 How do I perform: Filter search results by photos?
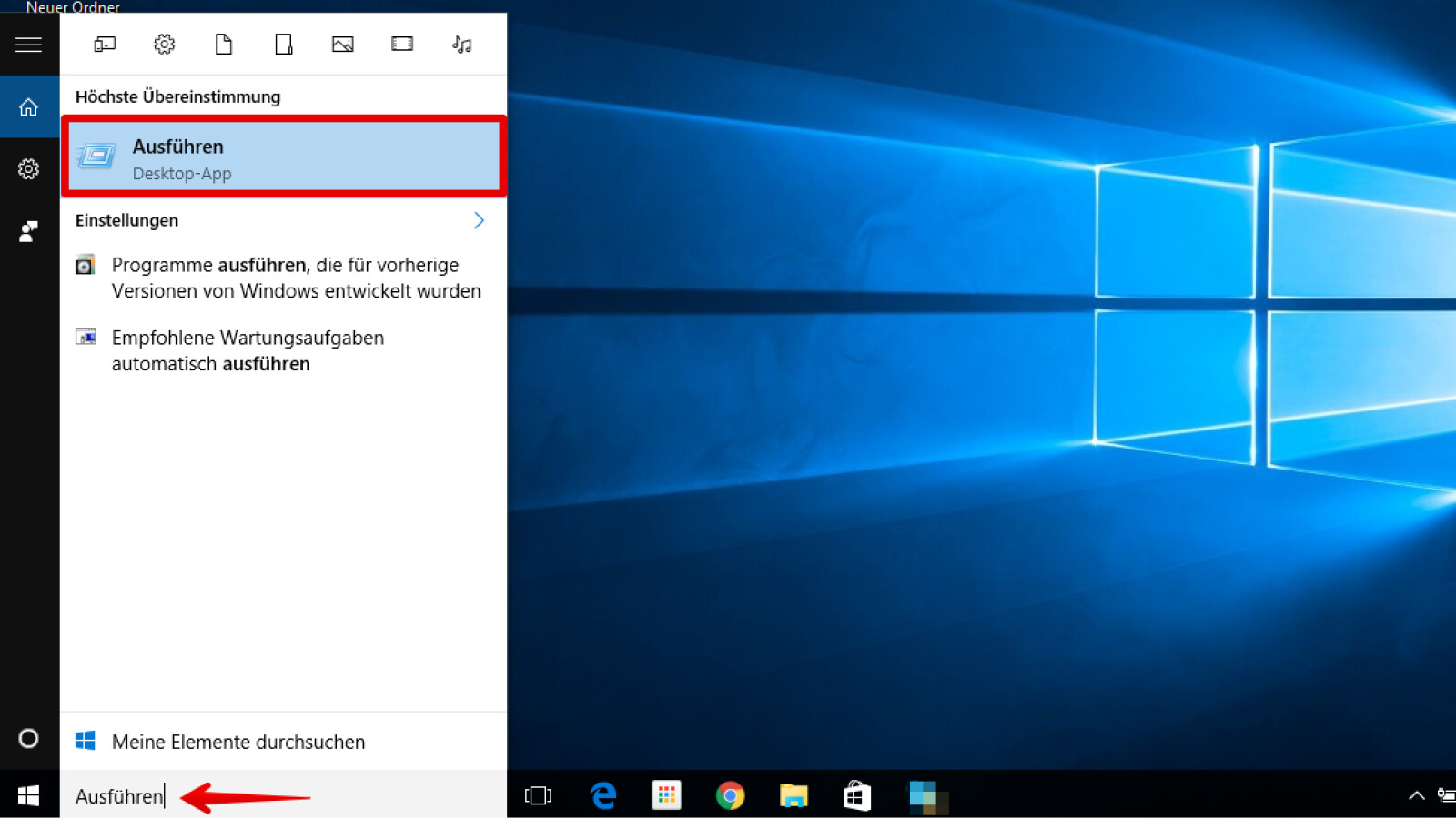[x=343, y=45]
